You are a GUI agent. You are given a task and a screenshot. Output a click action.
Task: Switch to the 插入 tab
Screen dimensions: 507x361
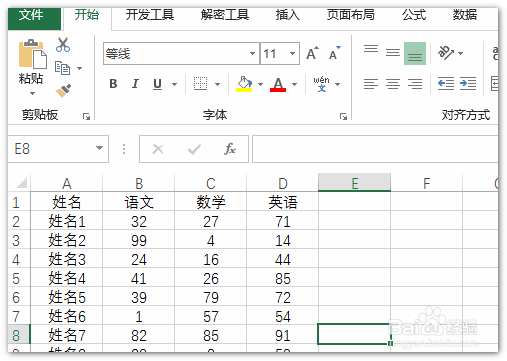click(287, 15)
